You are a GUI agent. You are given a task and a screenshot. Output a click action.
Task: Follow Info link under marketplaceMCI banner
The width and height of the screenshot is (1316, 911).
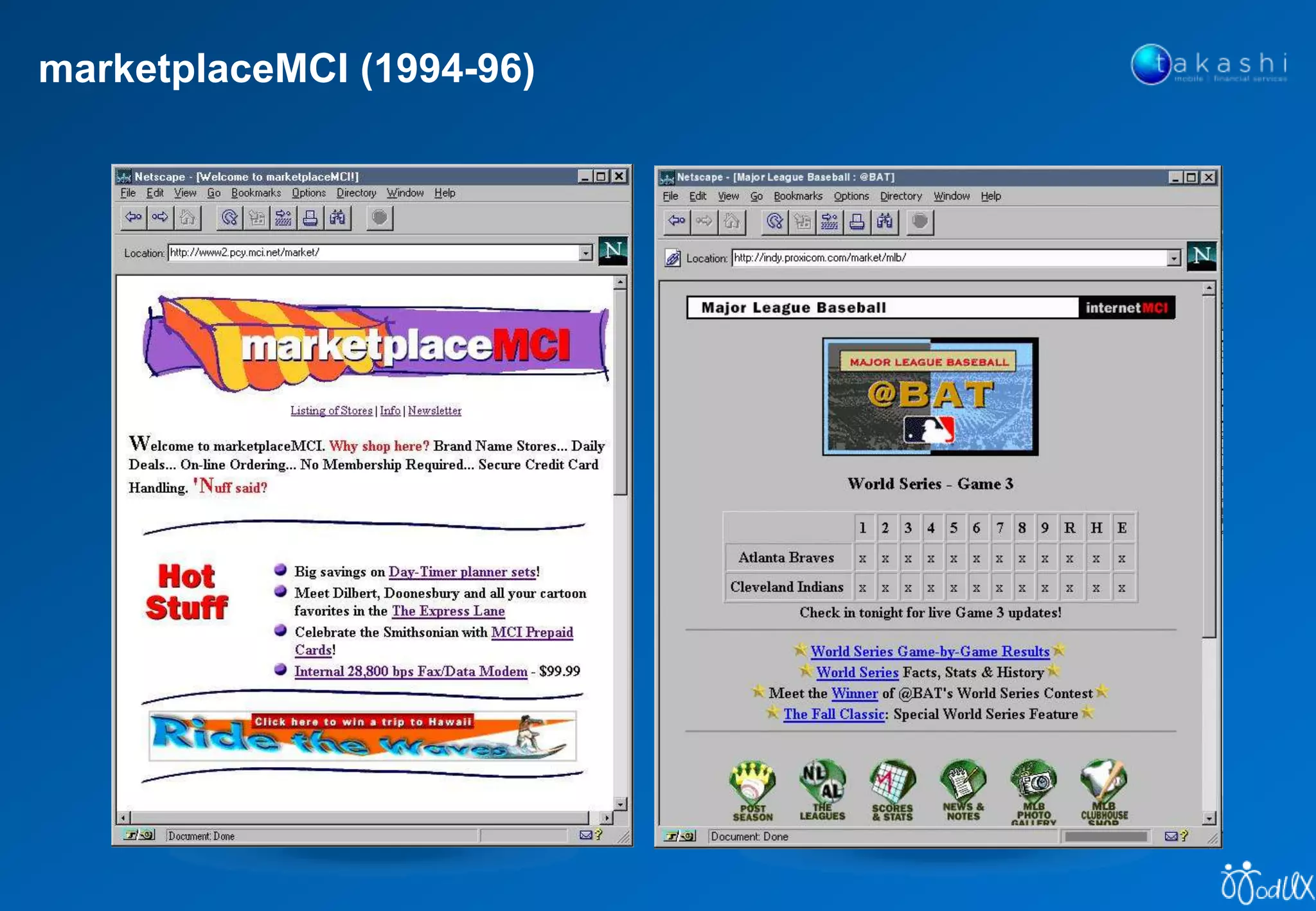tap(389, 411)
